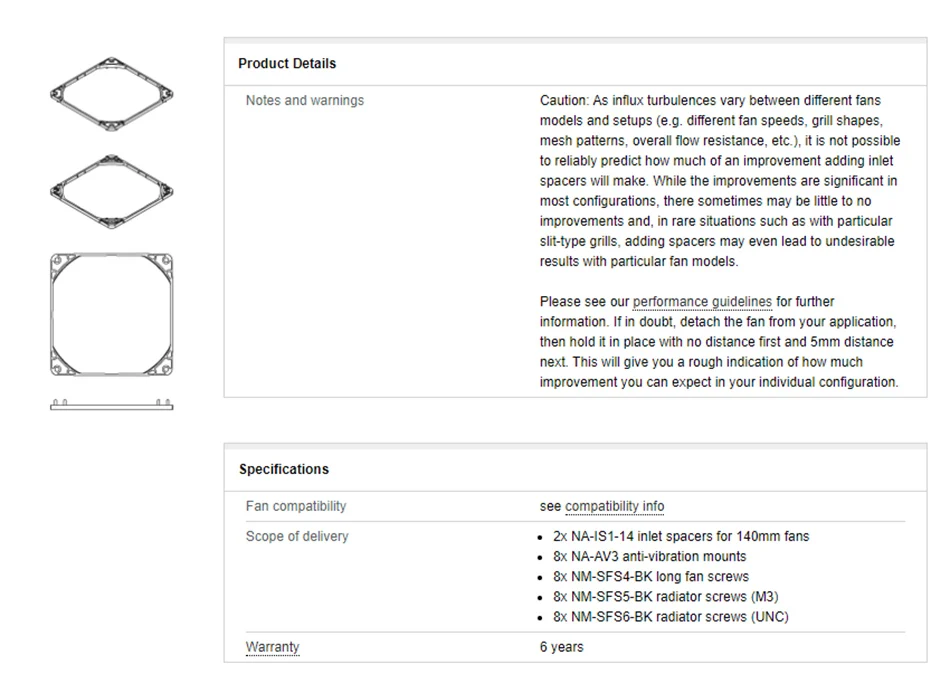Click the thin side-profile spacer drawing
The image size is (950, 674).
[112, 405]
